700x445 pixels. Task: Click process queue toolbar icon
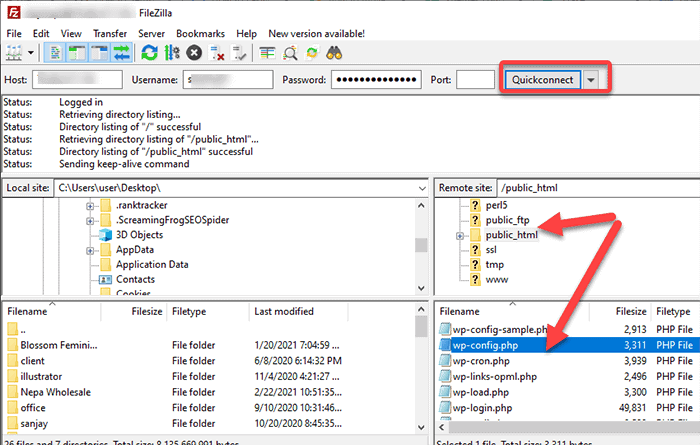(x=171, y=52)
